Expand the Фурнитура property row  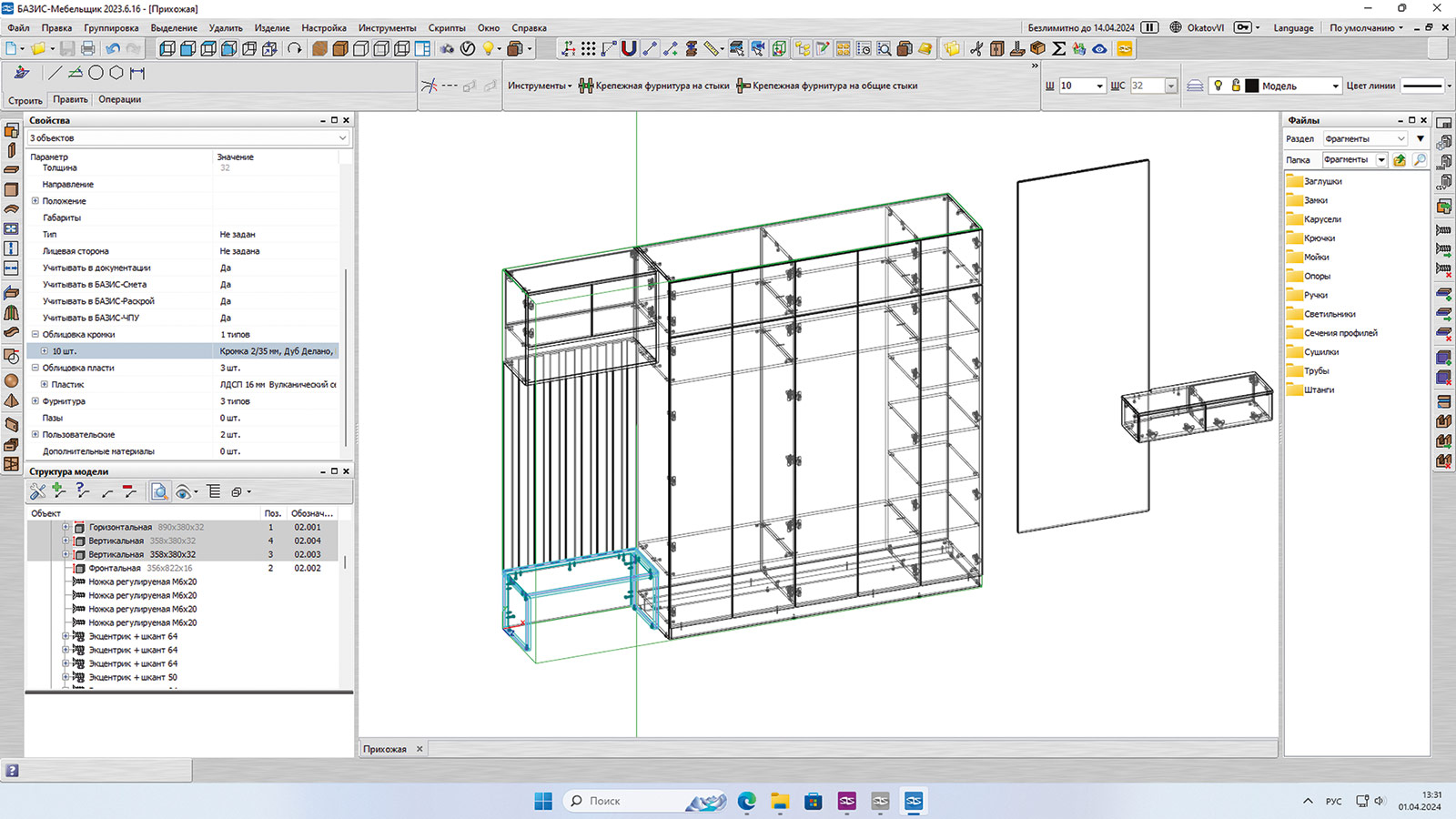click(35, 401)
